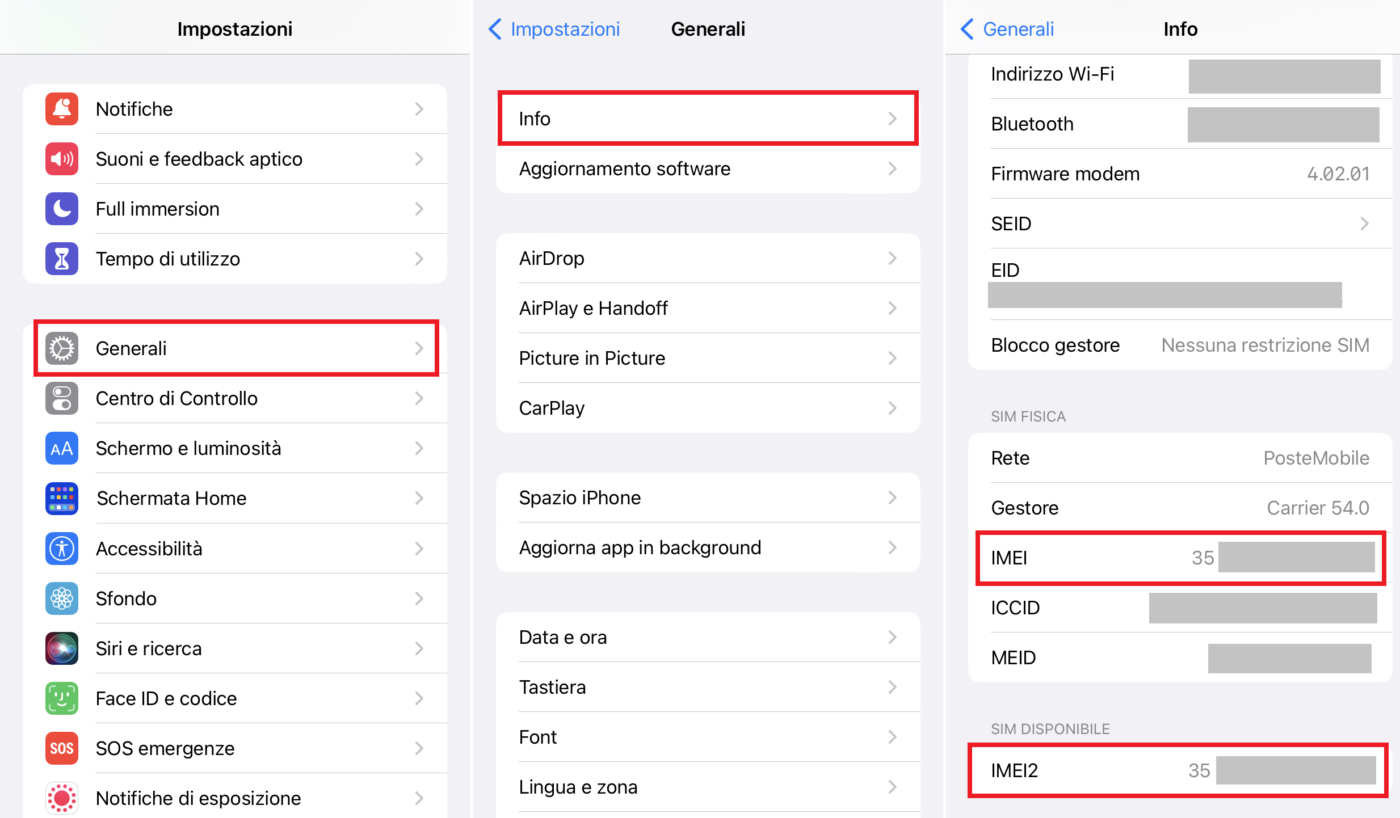Screen dimensions: 1400x818
Task: Tap the red Notifiche bell icon
Action: [62, 109]
